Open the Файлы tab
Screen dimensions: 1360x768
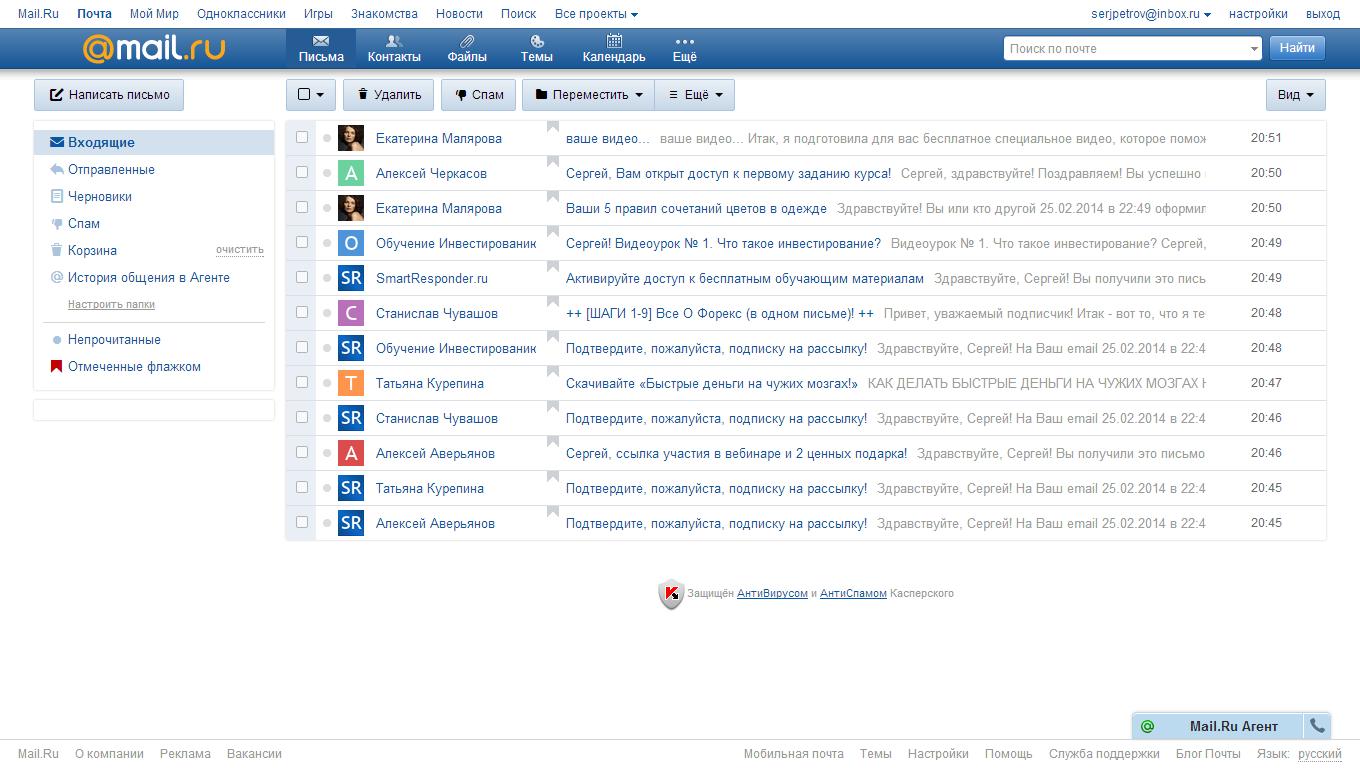[x=467, y=49]
